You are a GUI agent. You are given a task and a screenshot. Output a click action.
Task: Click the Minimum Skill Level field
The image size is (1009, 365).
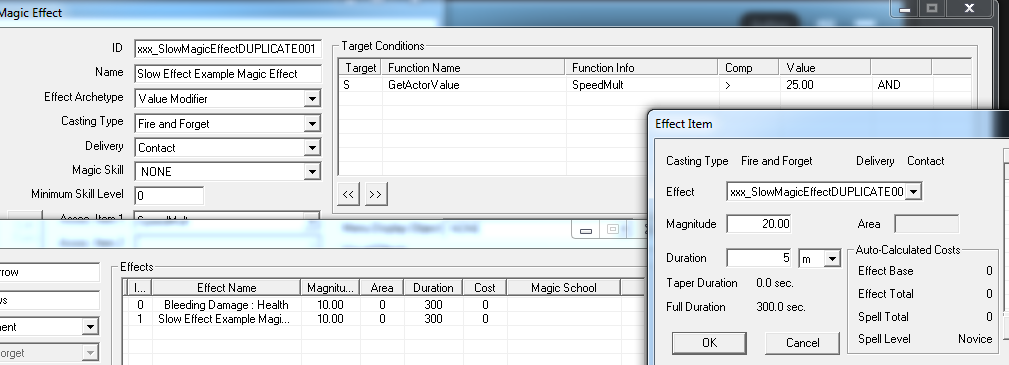pos(169,195)
